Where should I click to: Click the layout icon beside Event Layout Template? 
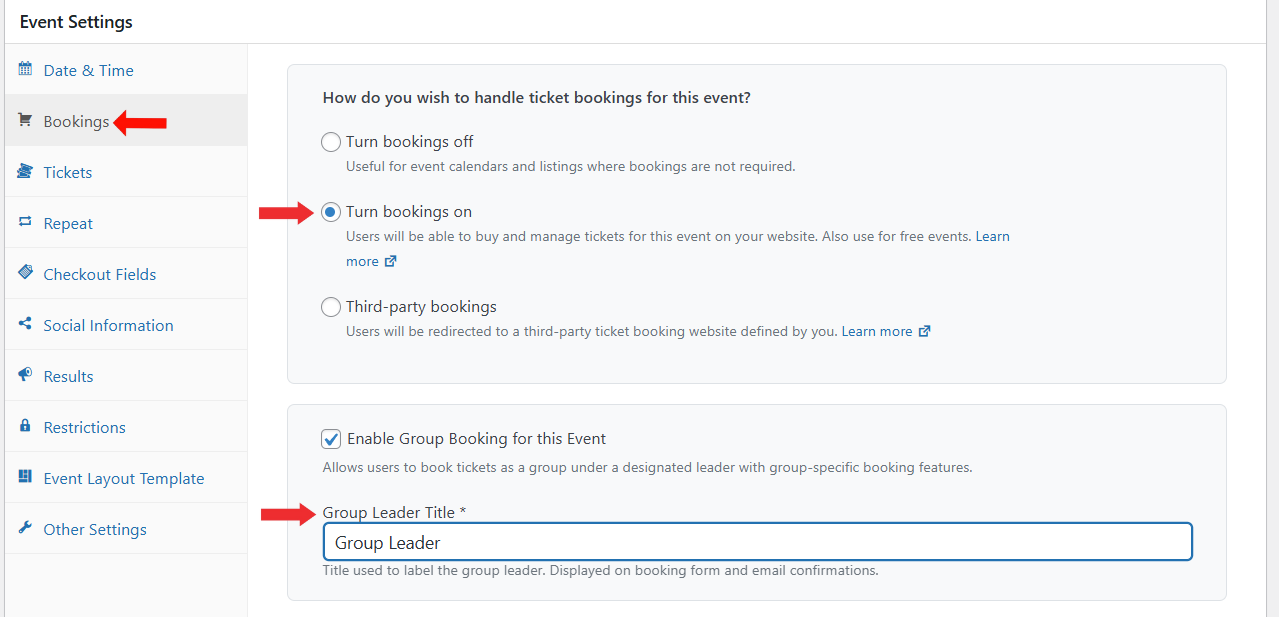pos(25,478)
